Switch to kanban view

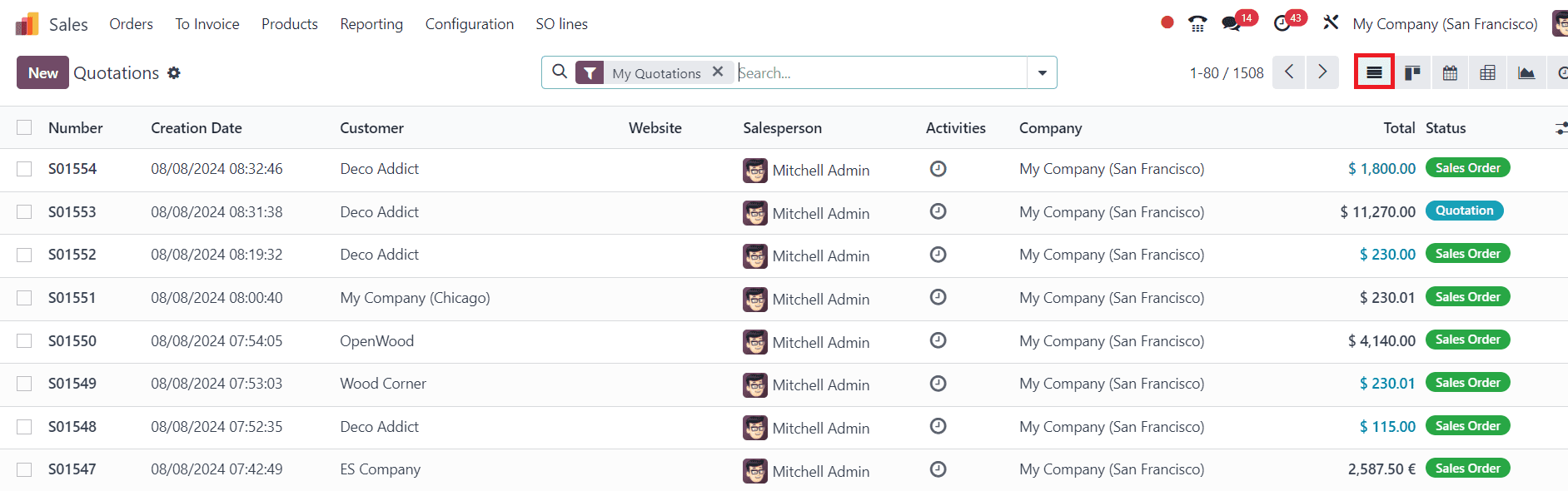[1412, 73]
